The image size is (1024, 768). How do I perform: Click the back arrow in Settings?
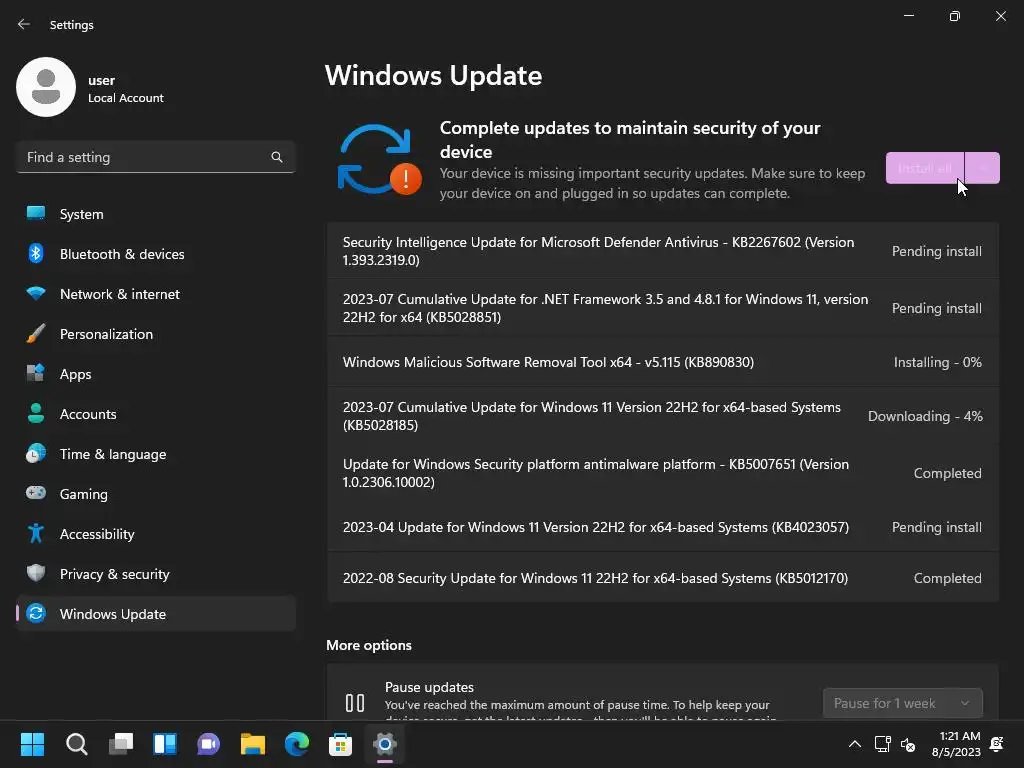24,24
